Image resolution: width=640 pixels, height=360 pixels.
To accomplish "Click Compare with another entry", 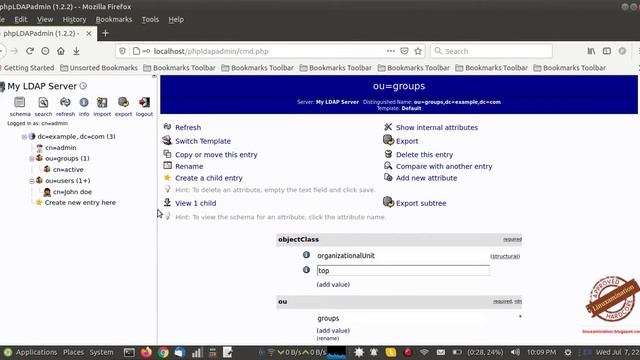I will point(444,167).
